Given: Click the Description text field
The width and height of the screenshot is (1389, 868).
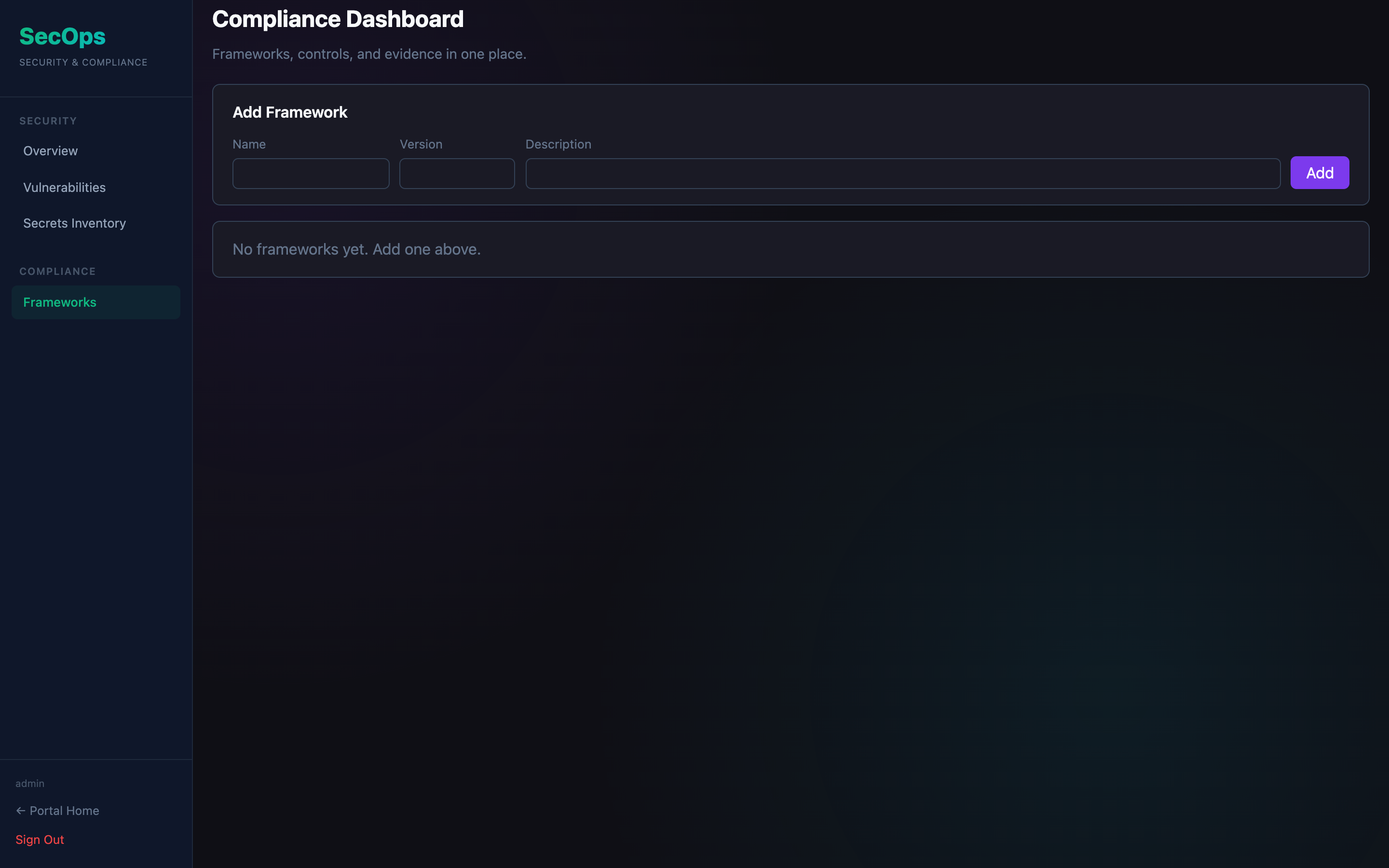Looking at the screenshot, I should pyautogui.click(x=902, y=174).
